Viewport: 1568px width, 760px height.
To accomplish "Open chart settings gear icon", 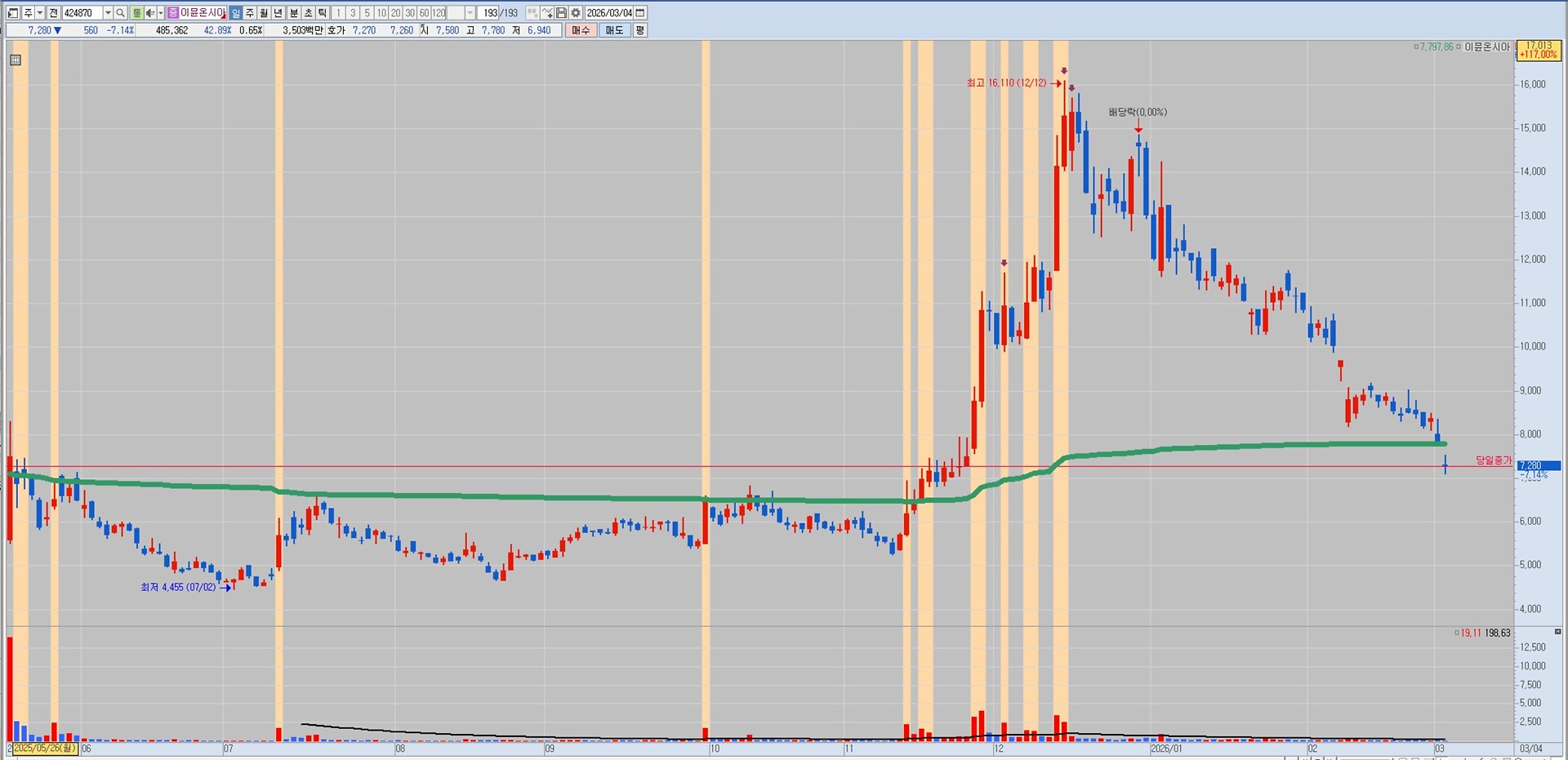I will pos(576,13).
